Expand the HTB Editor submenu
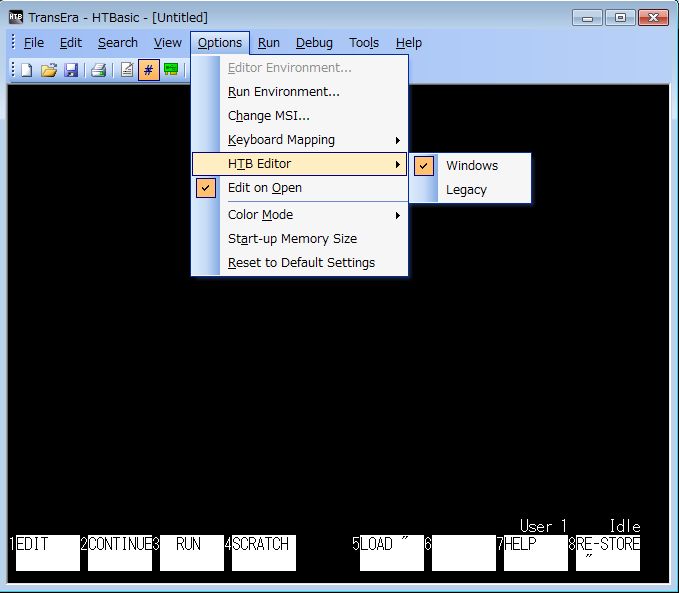The height and width of the screenshot is (593, 679). pyautogui.click(x=300, y=164)
